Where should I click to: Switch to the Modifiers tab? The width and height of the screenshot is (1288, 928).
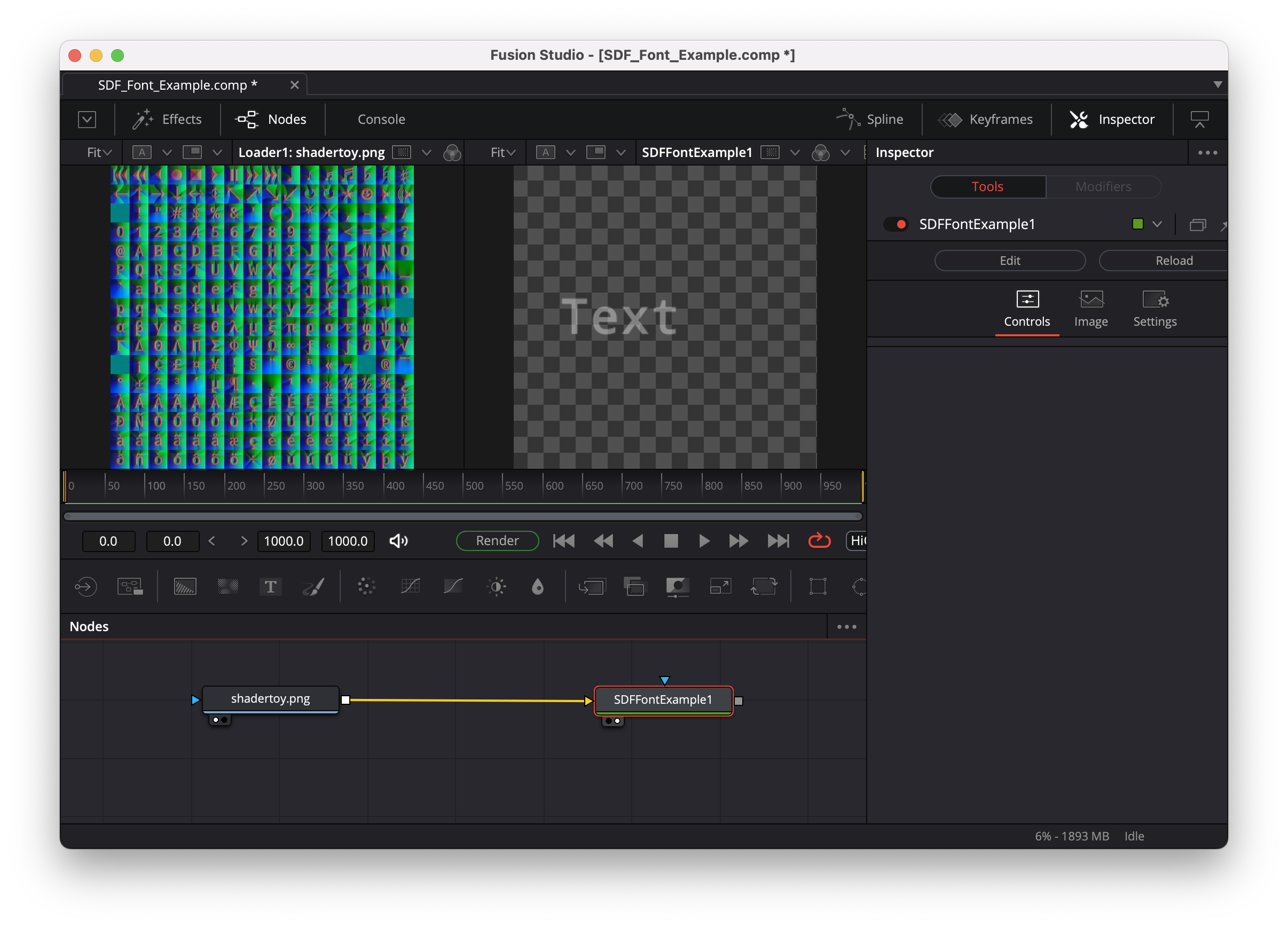click(x=1103, y=187)
